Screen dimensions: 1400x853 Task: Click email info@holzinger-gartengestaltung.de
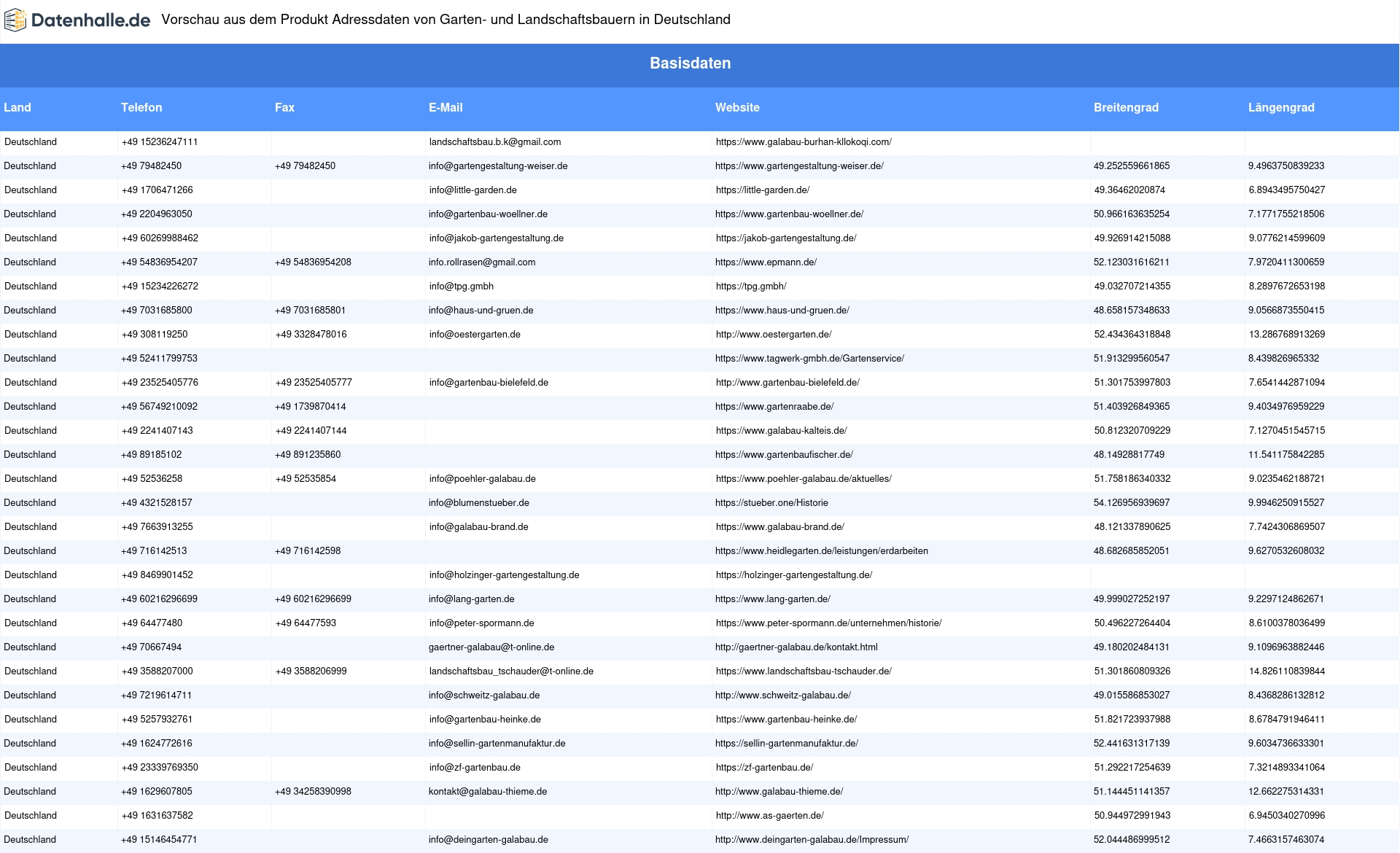click(x=505, y=575)
